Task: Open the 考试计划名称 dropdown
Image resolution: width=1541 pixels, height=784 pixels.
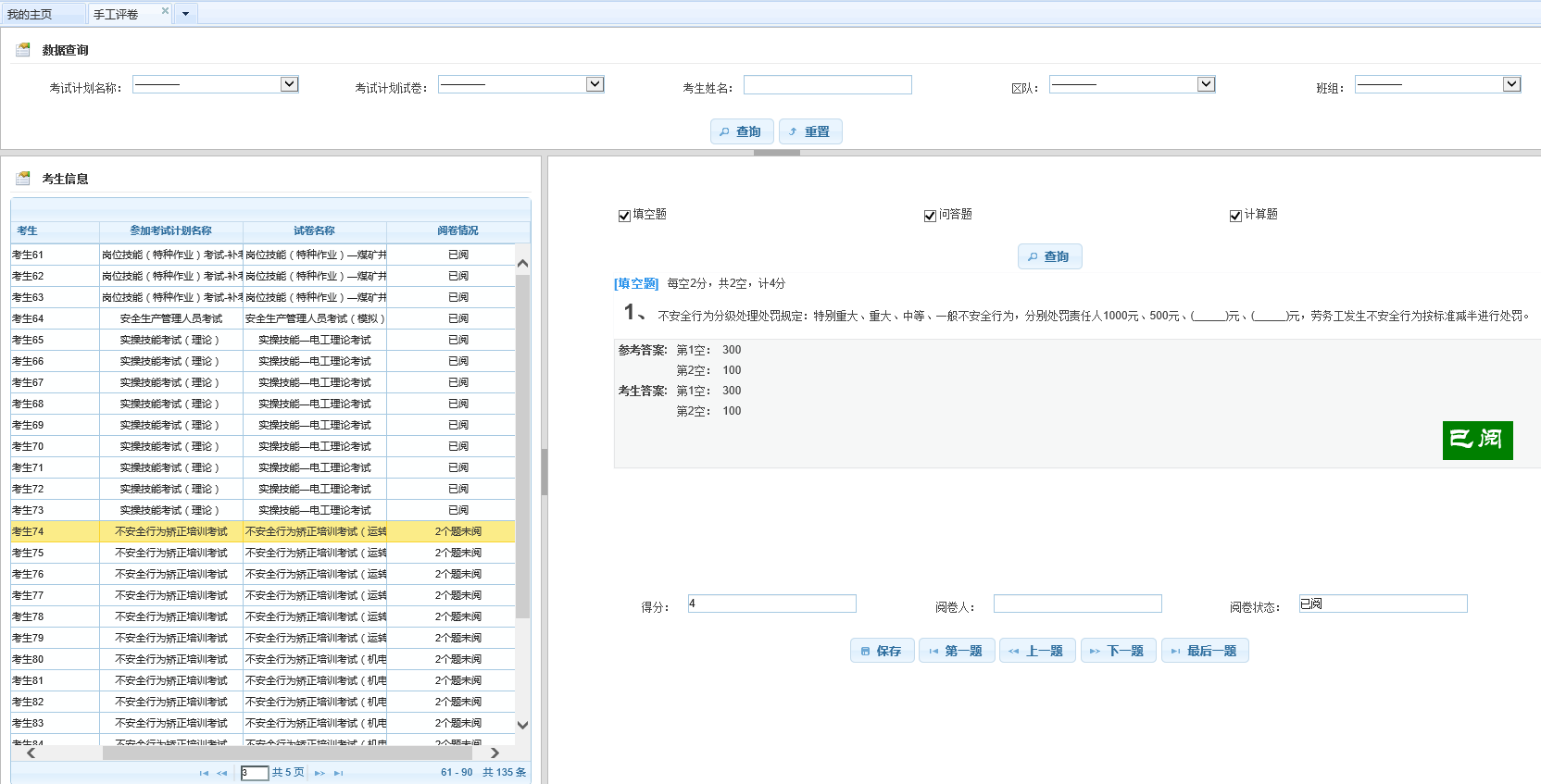Action: click(289, 84)
